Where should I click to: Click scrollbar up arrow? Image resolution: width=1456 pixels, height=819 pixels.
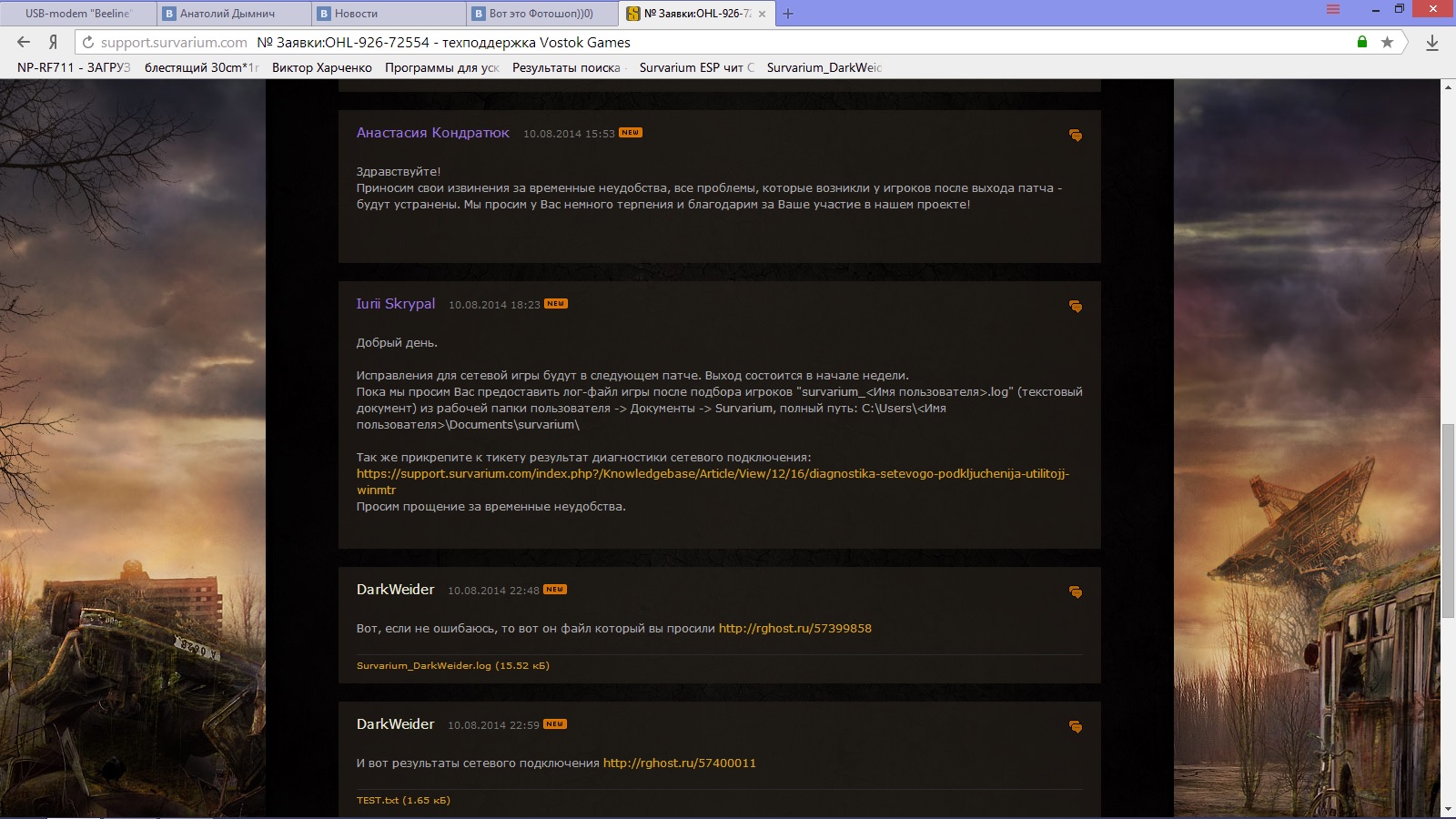point(1448,87)
